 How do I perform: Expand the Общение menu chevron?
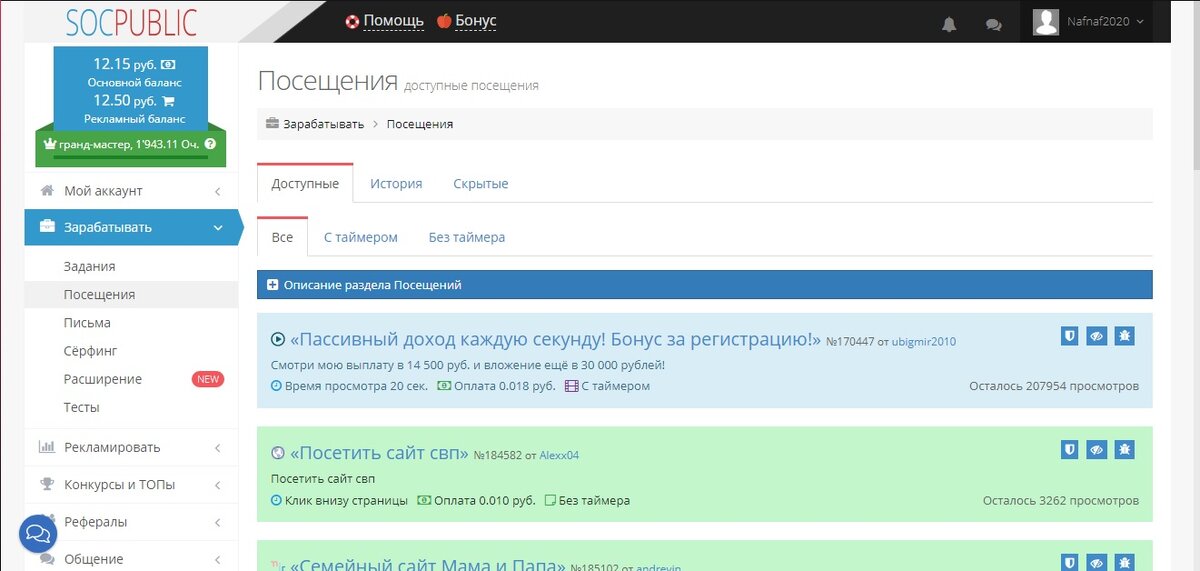218,559
